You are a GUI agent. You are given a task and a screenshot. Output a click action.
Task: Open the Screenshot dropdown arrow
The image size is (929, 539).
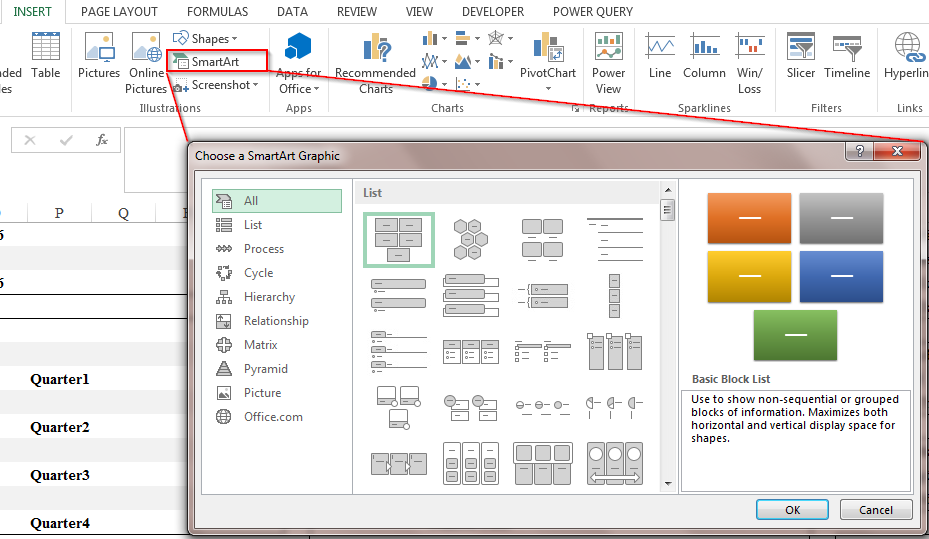tap(255, 85)
